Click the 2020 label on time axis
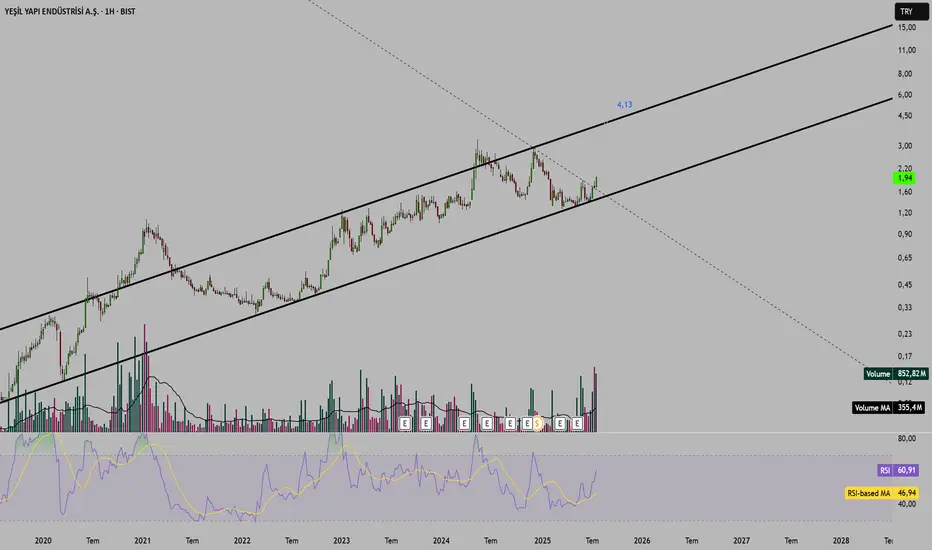 tap(43, 540)
